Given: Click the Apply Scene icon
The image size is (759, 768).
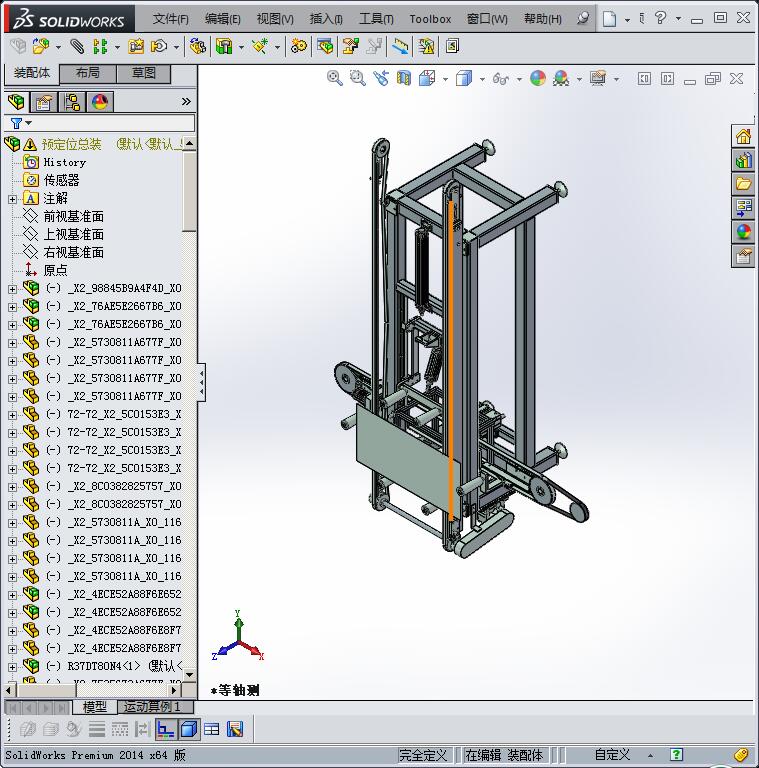Looking at the screenshot, I should point(561,78).
